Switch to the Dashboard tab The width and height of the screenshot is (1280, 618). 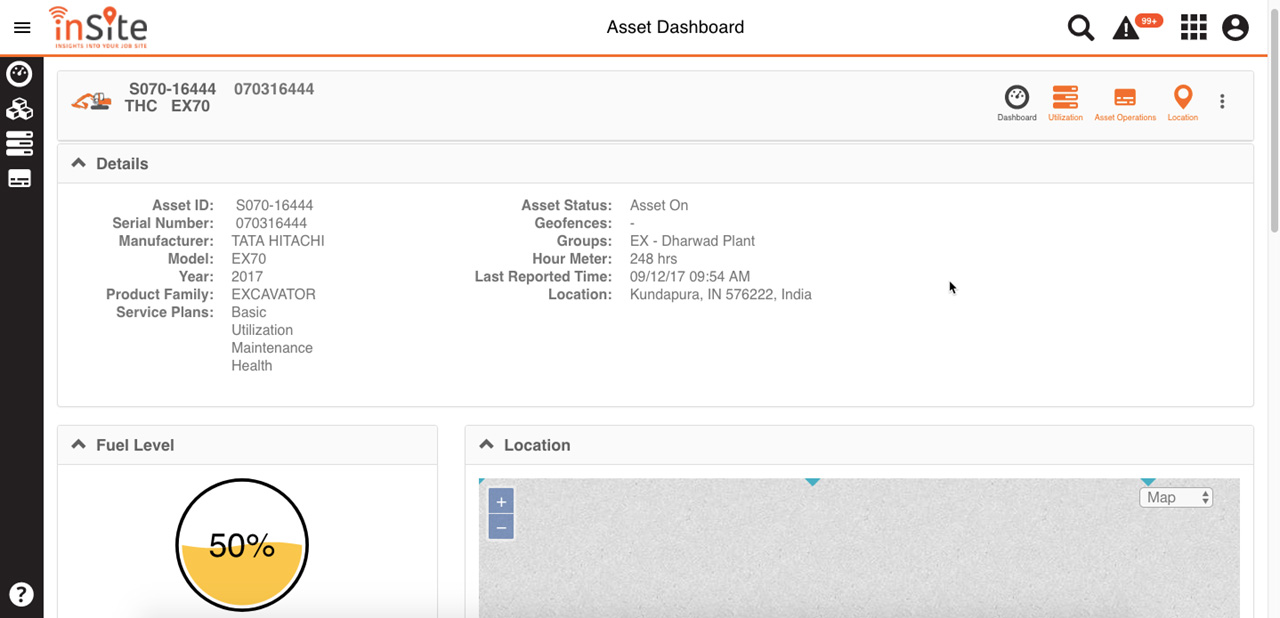[x=1017, y=104]
